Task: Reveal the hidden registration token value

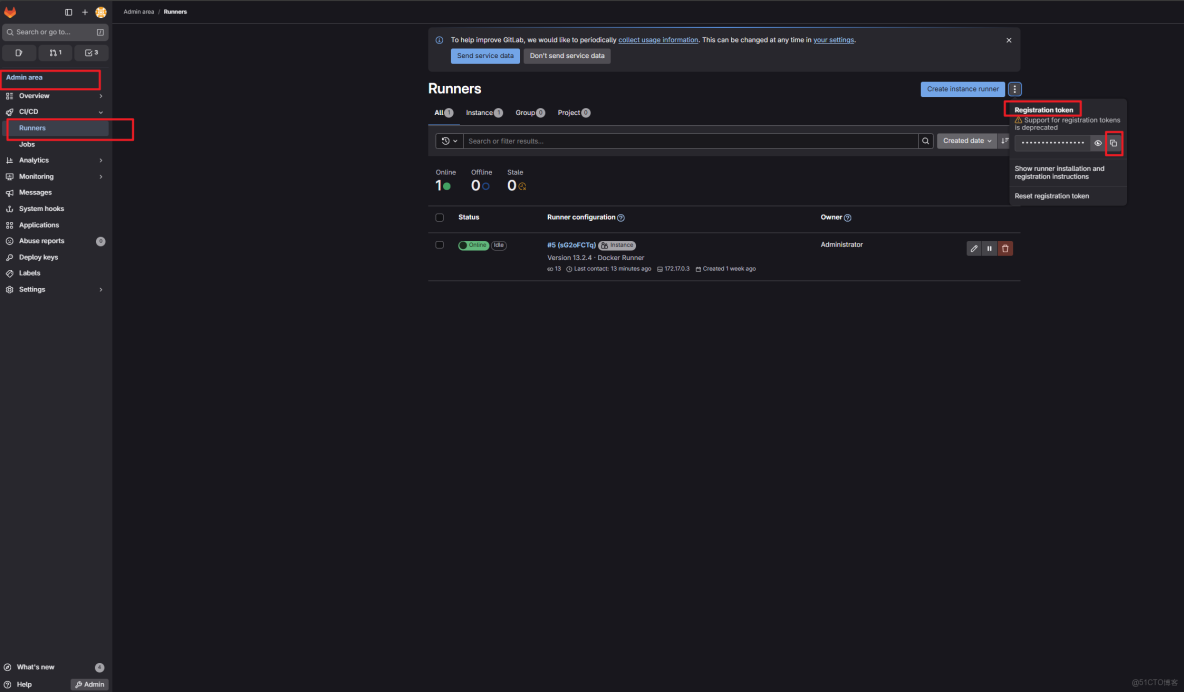Action: 1097,143
